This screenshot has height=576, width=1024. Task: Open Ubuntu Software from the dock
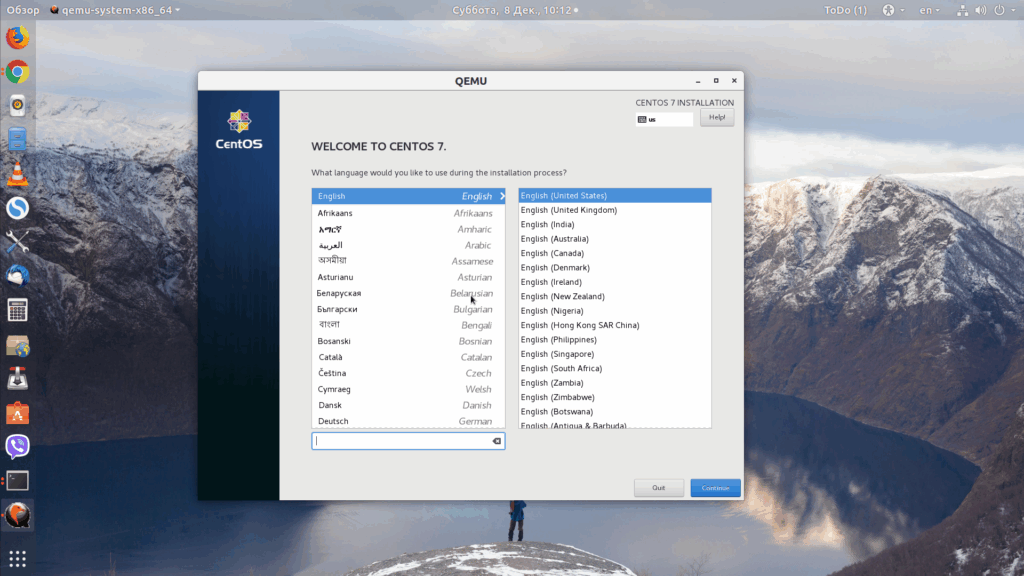[18, 413]
